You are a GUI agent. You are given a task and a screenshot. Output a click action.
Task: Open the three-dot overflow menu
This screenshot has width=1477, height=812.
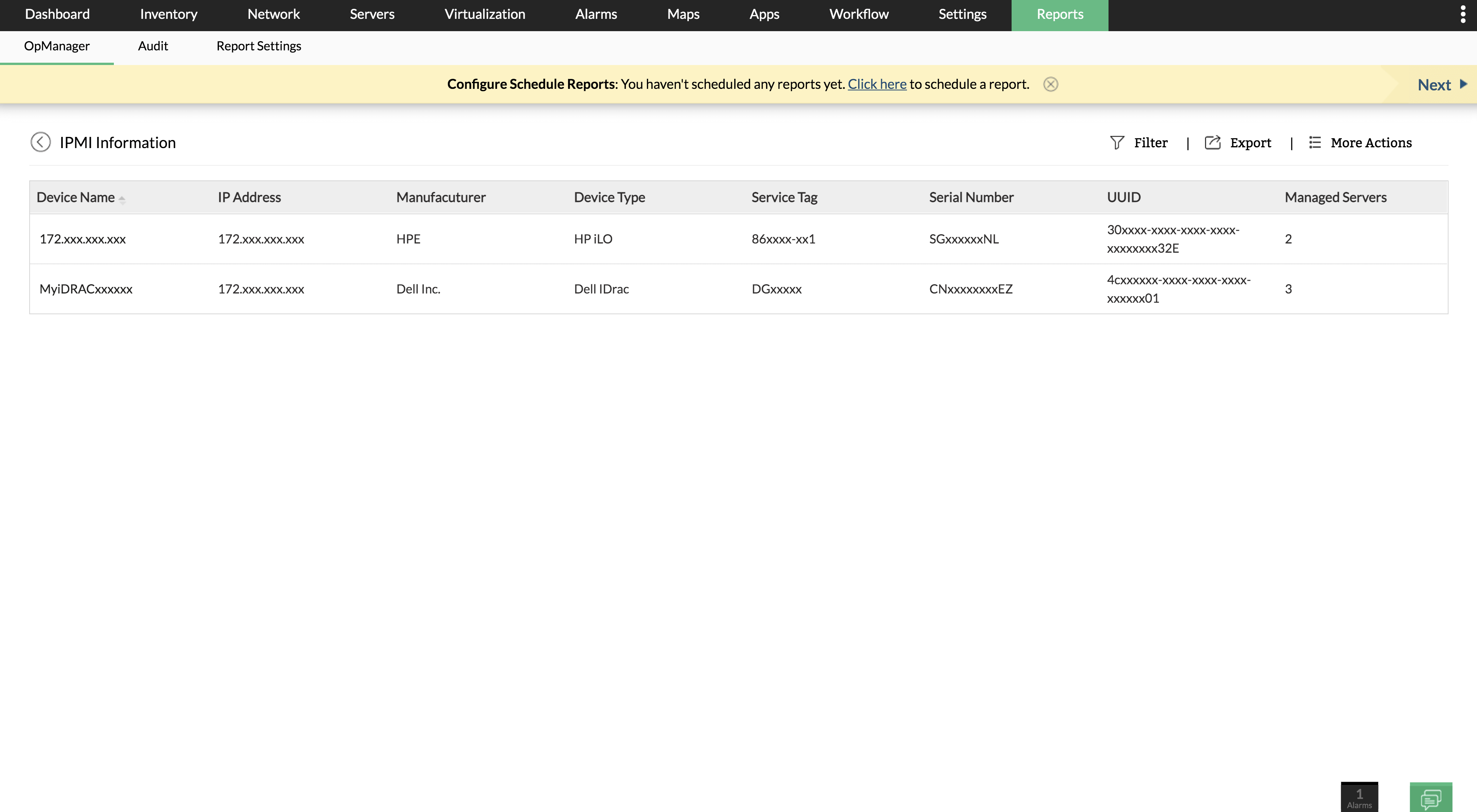point(1463,14)
